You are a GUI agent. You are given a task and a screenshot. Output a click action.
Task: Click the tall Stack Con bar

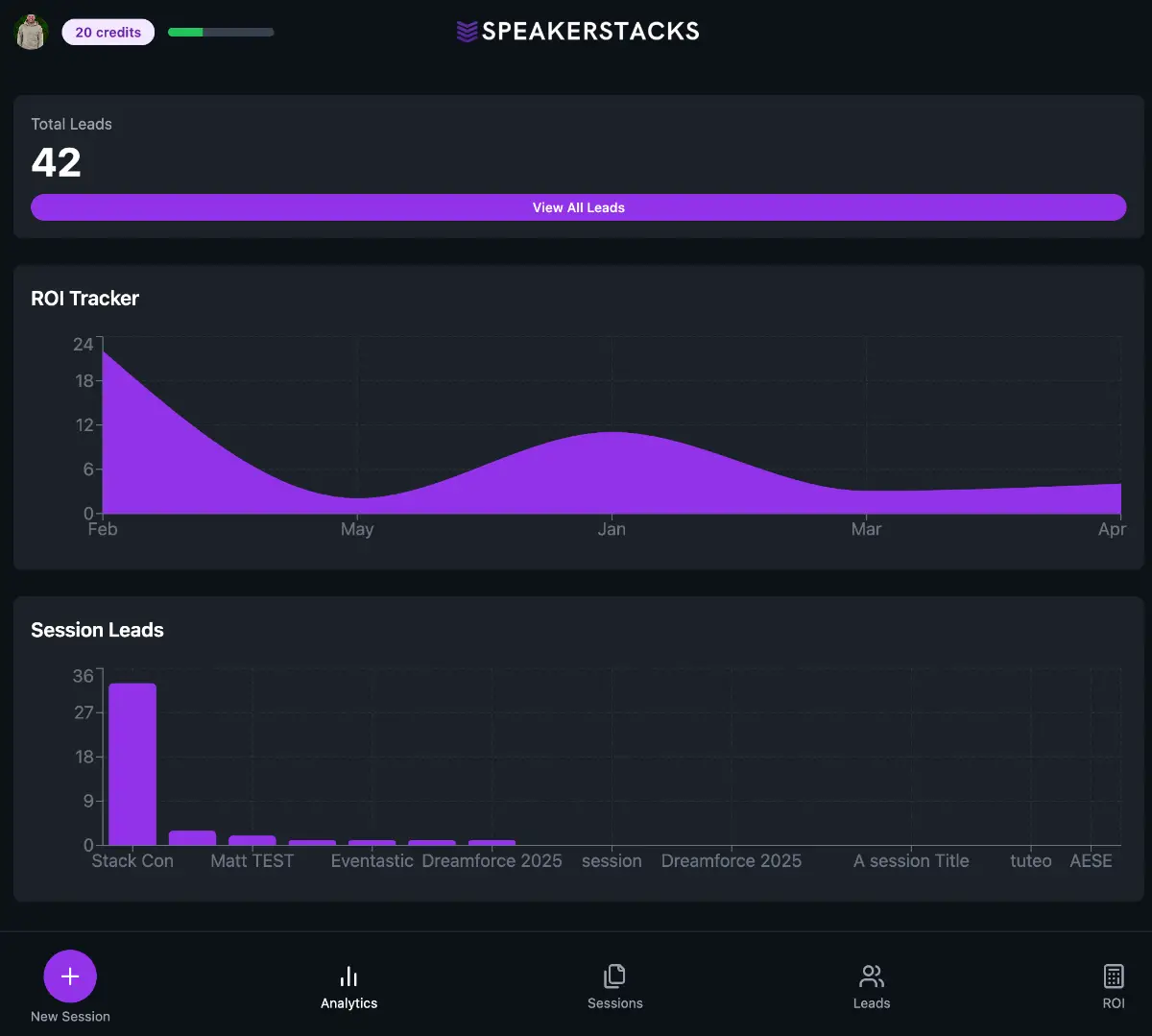coord(132,763)
